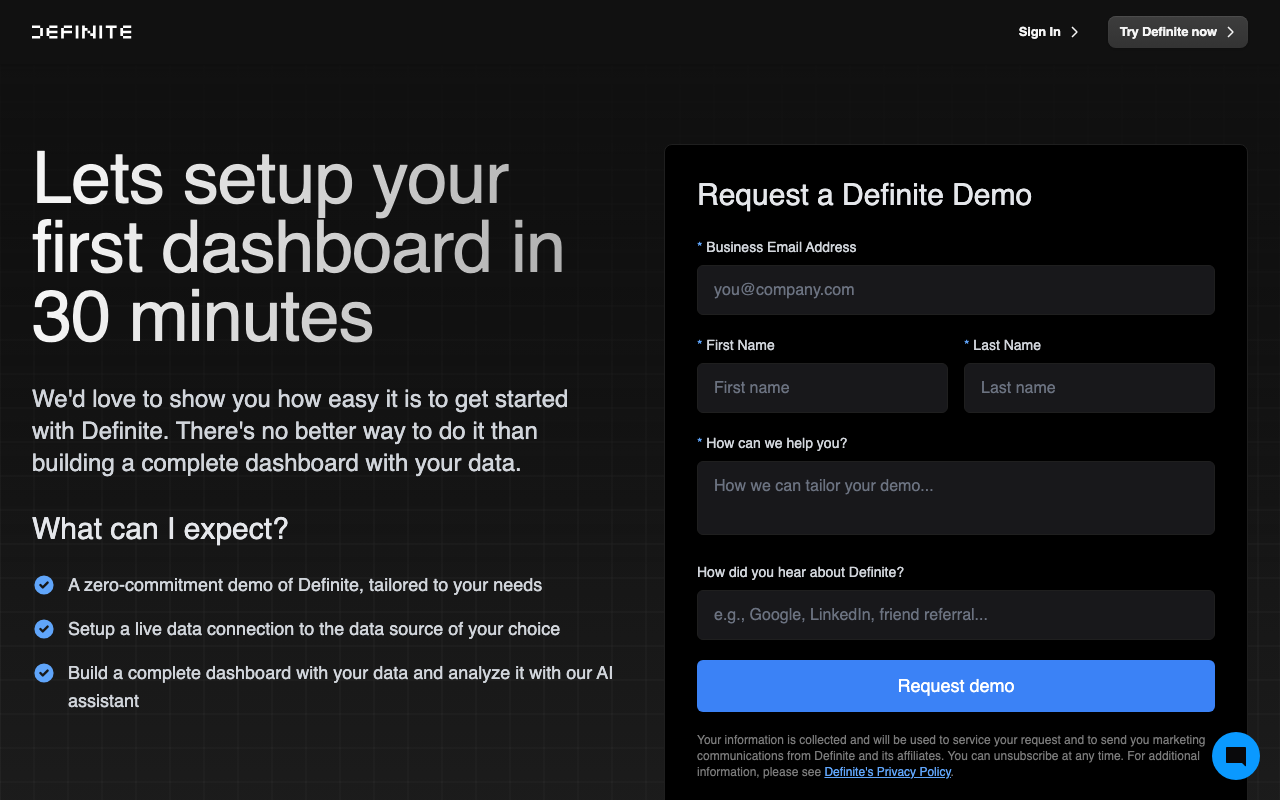Click the text Build a complete dashboard with your data
This screenshot has height=800, width=1280.
point(340,687)
